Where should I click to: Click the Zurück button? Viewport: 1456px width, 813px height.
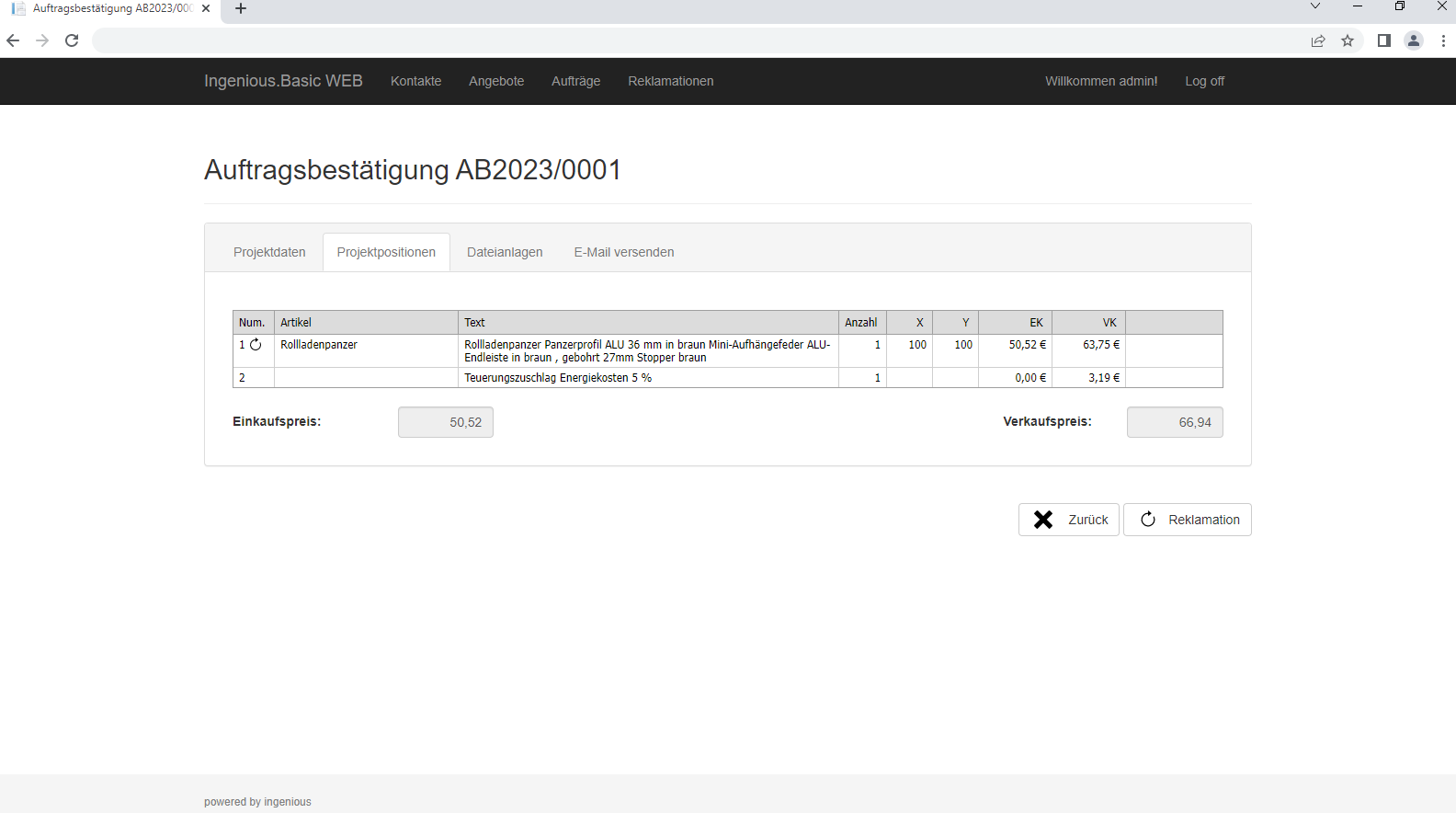coord(1069,520)
